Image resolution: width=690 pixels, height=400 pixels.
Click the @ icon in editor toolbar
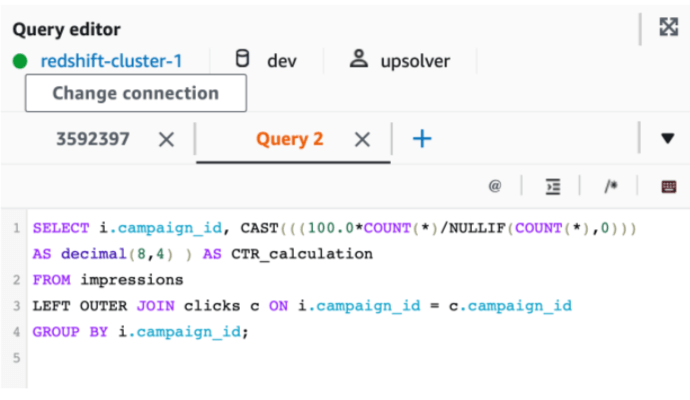tap(494, 186)
